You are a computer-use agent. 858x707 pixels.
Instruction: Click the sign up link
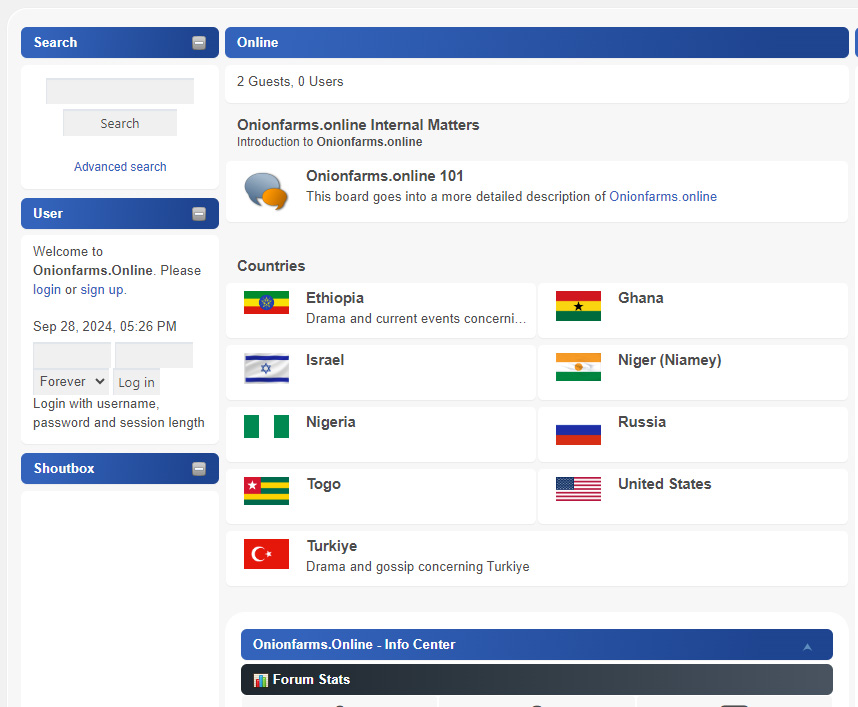102,290
